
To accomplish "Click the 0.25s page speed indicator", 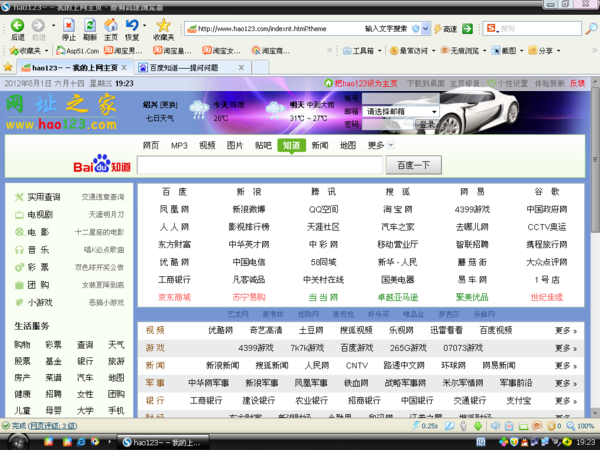I will click(x=425, y=426).
